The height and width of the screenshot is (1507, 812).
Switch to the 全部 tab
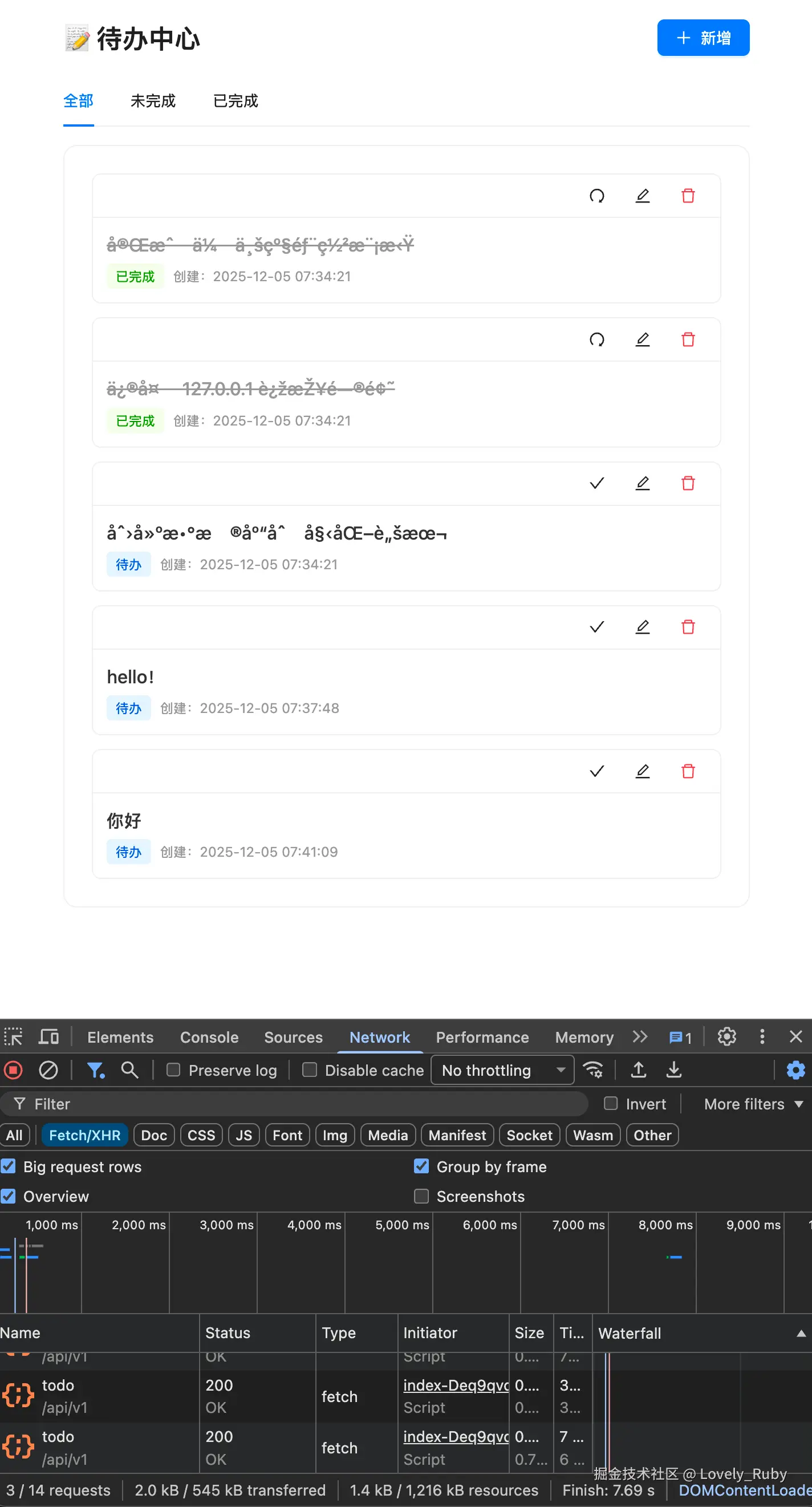(x=78, y=101)
